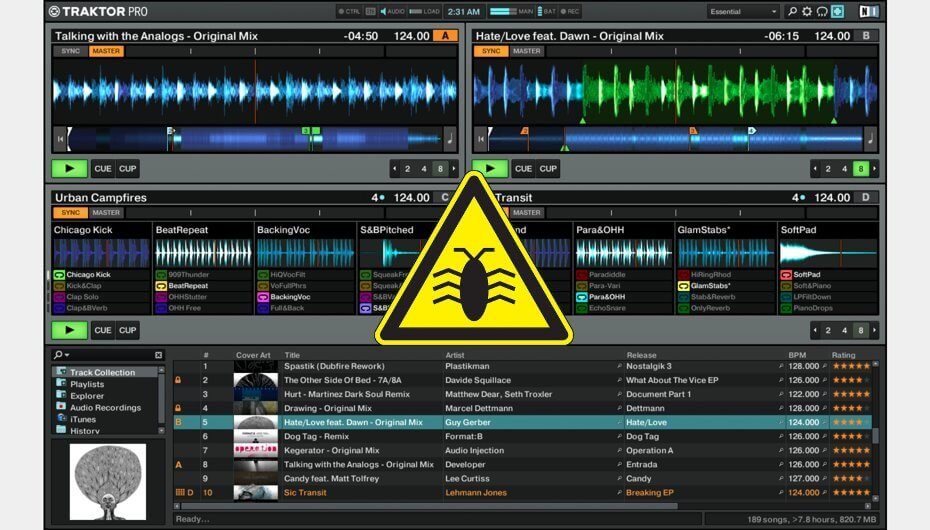Click the Traktor Pro logo

point(98,11)
